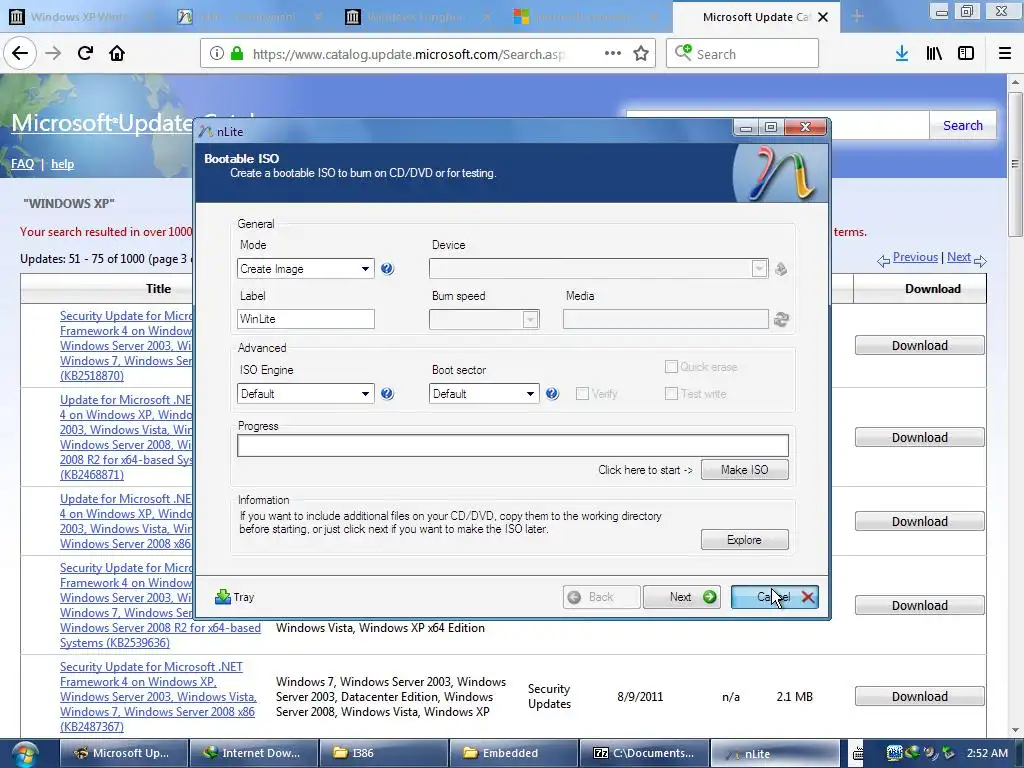Open the FAQ link

(22, 164)
